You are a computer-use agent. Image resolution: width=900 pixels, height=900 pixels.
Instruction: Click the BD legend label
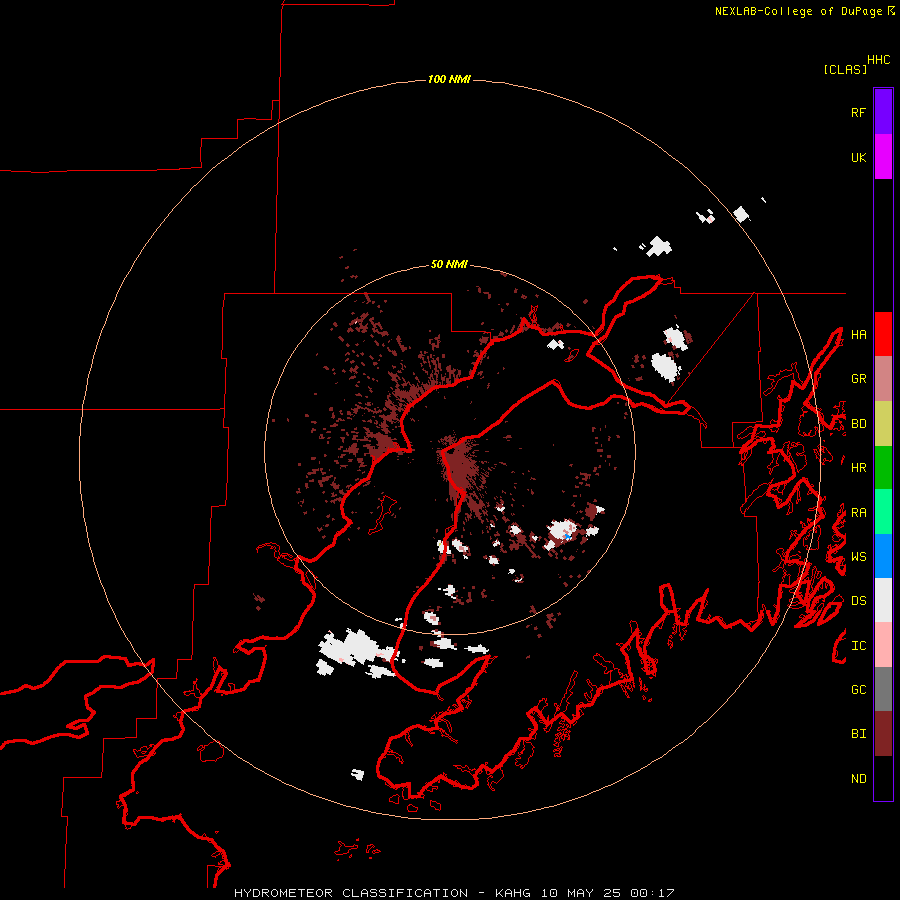click(x=858, y=424)
